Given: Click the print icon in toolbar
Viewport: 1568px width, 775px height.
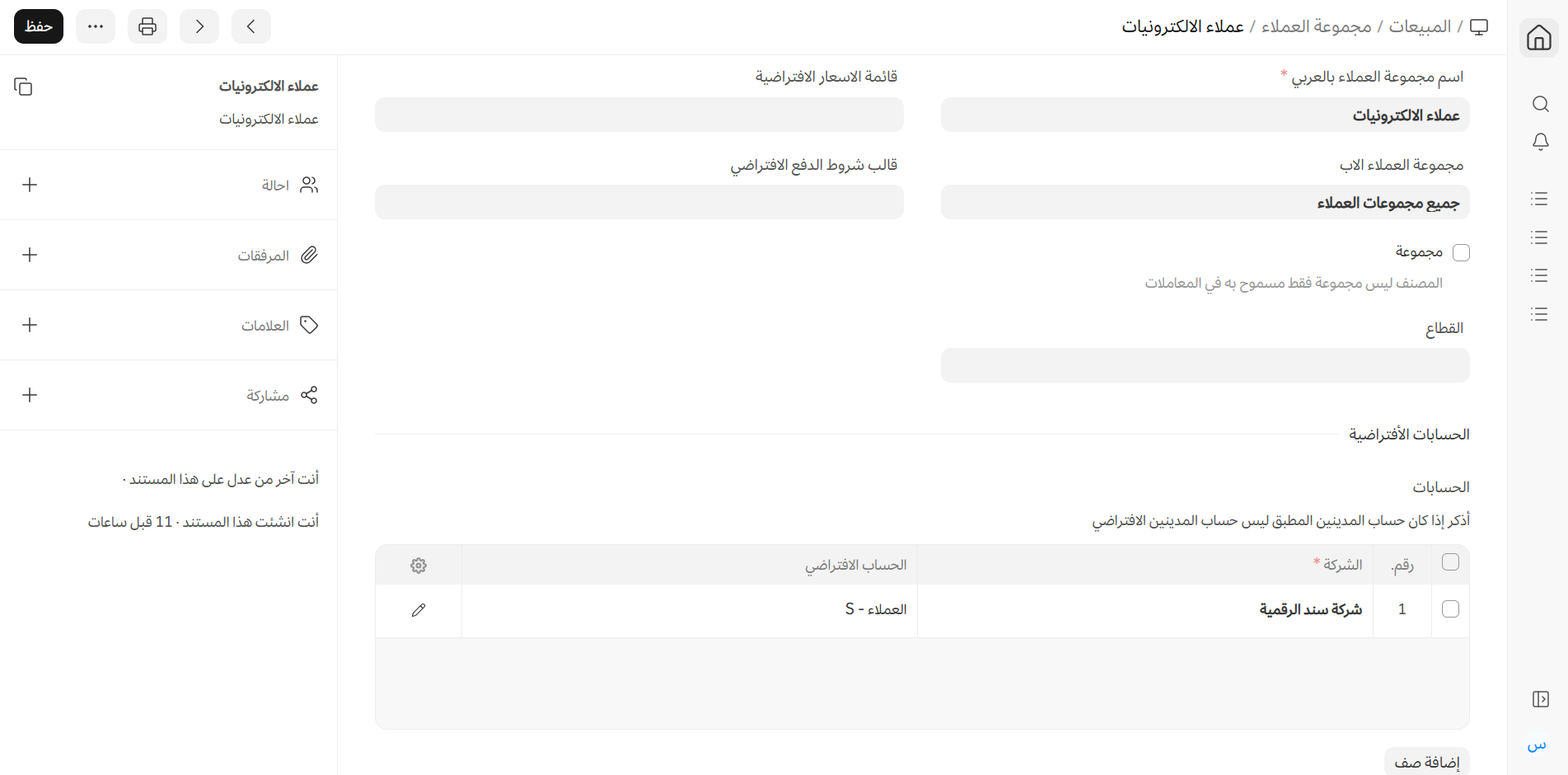Looking at the screenshot, I should 147,26.
